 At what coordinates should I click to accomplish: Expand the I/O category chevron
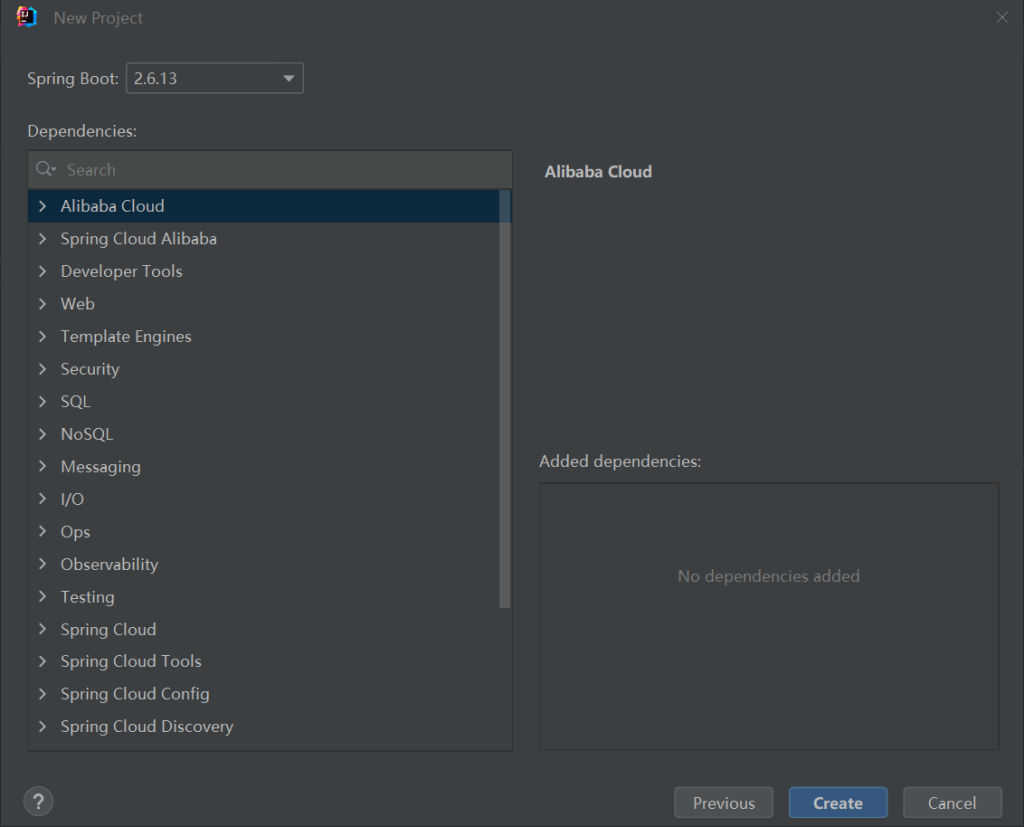[x=42, y=499]
